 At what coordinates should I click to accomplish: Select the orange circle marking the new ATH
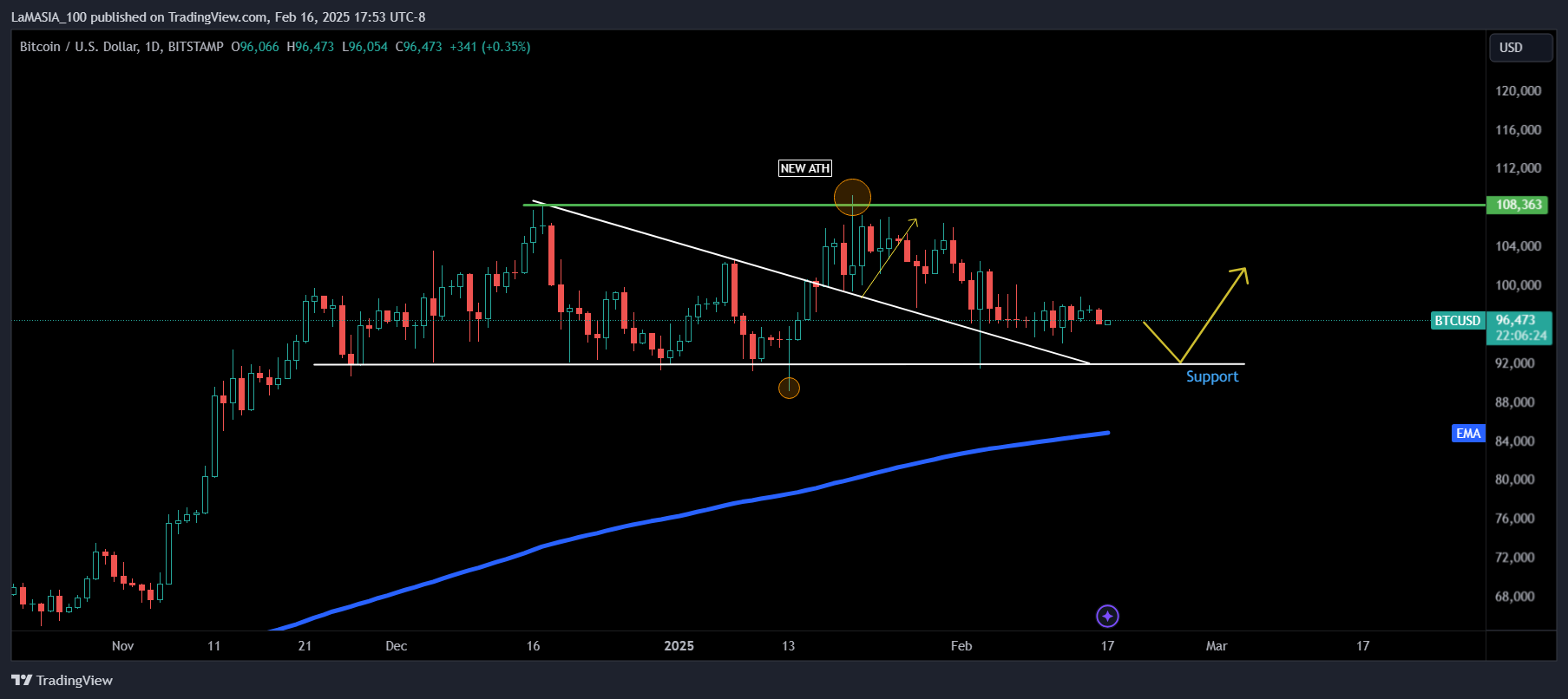[x=852, y=197]
